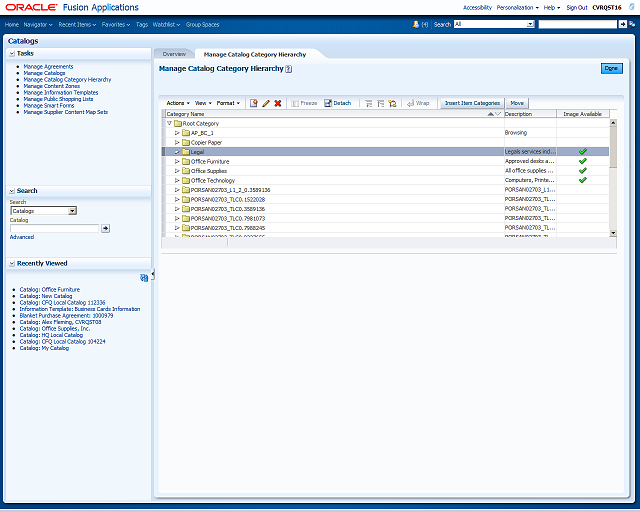640x512 pixels.
Task: Click the show-as-top hierarchy icon
Action: click(x=392, y=104)
